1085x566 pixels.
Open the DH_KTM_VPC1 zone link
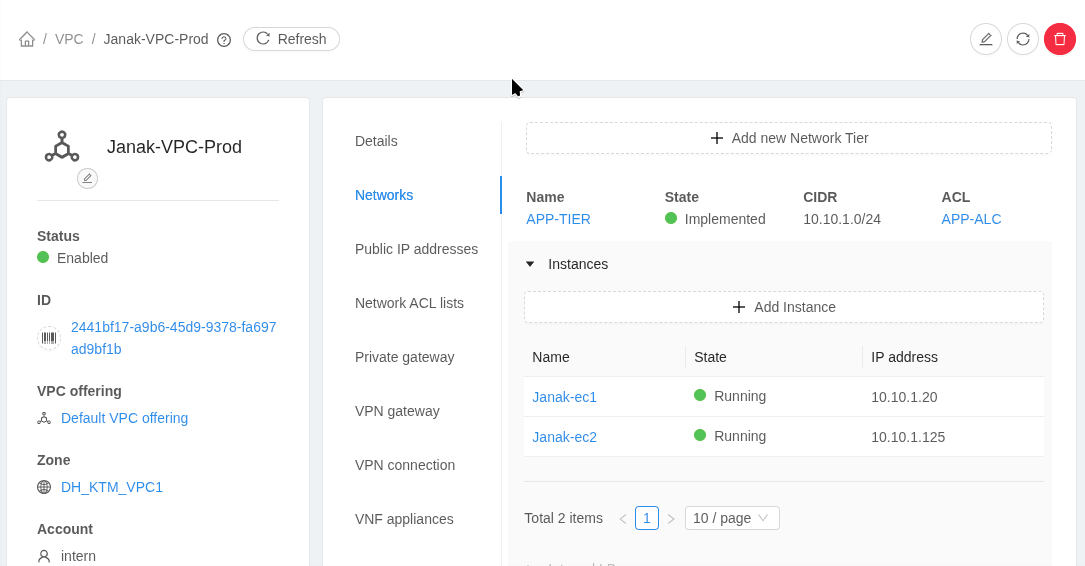(x=112, y=487)
